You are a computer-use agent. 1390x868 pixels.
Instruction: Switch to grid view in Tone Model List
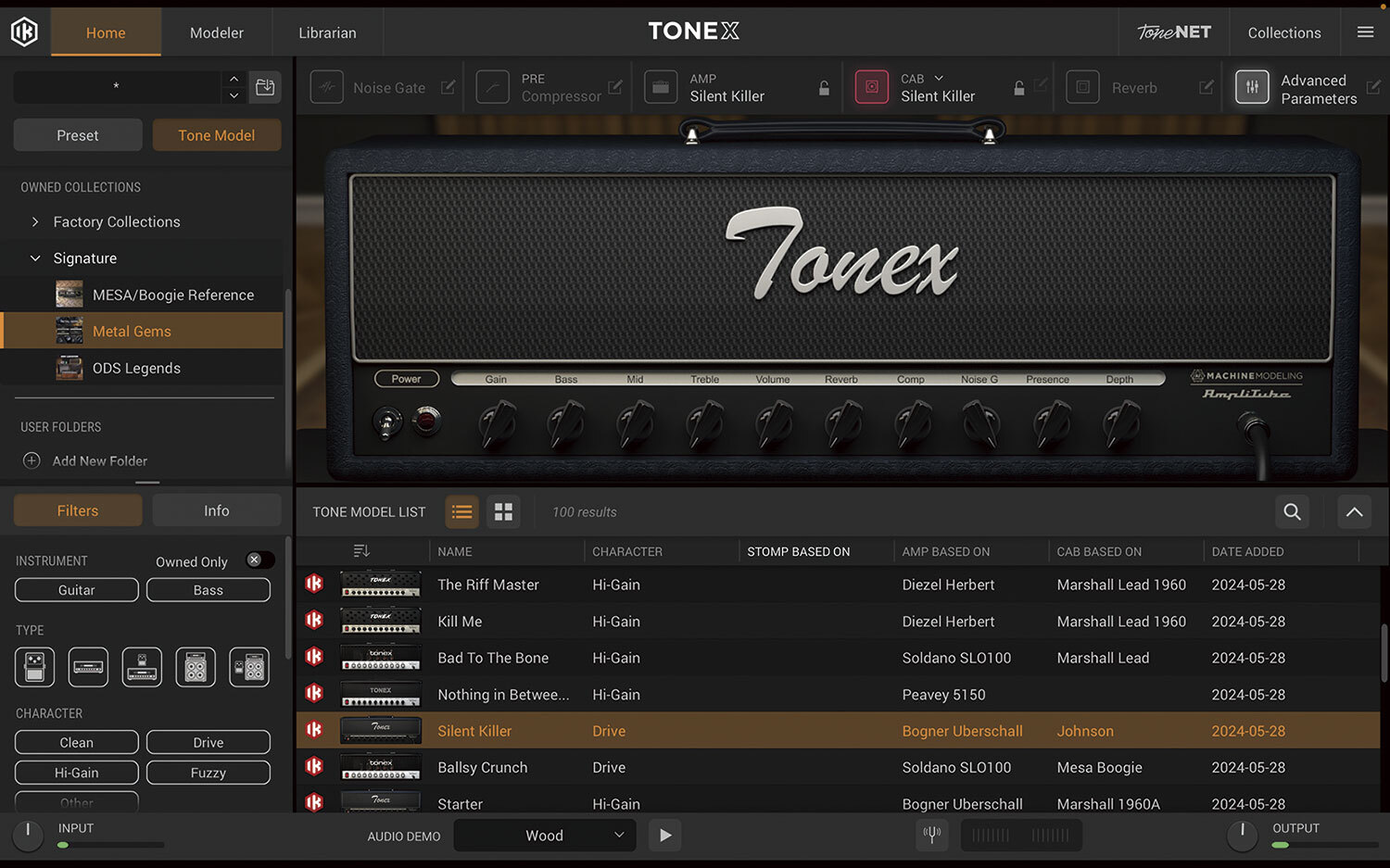pos(503,511)
